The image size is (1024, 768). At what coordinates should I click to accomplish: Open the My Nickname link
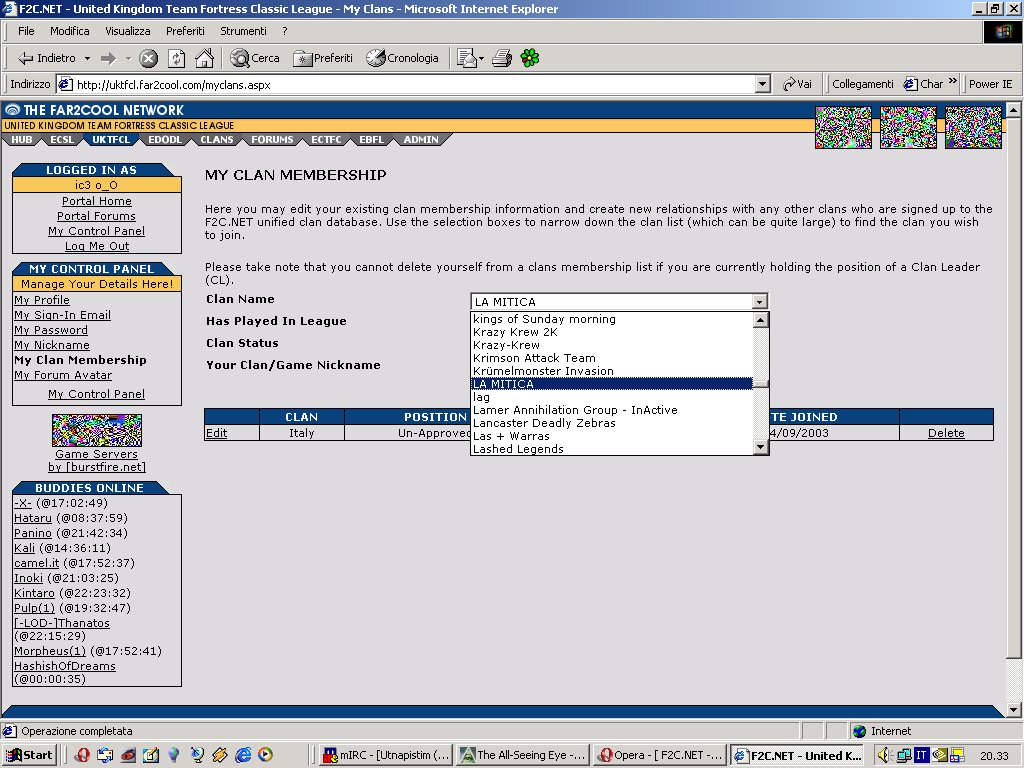(52, 345)
